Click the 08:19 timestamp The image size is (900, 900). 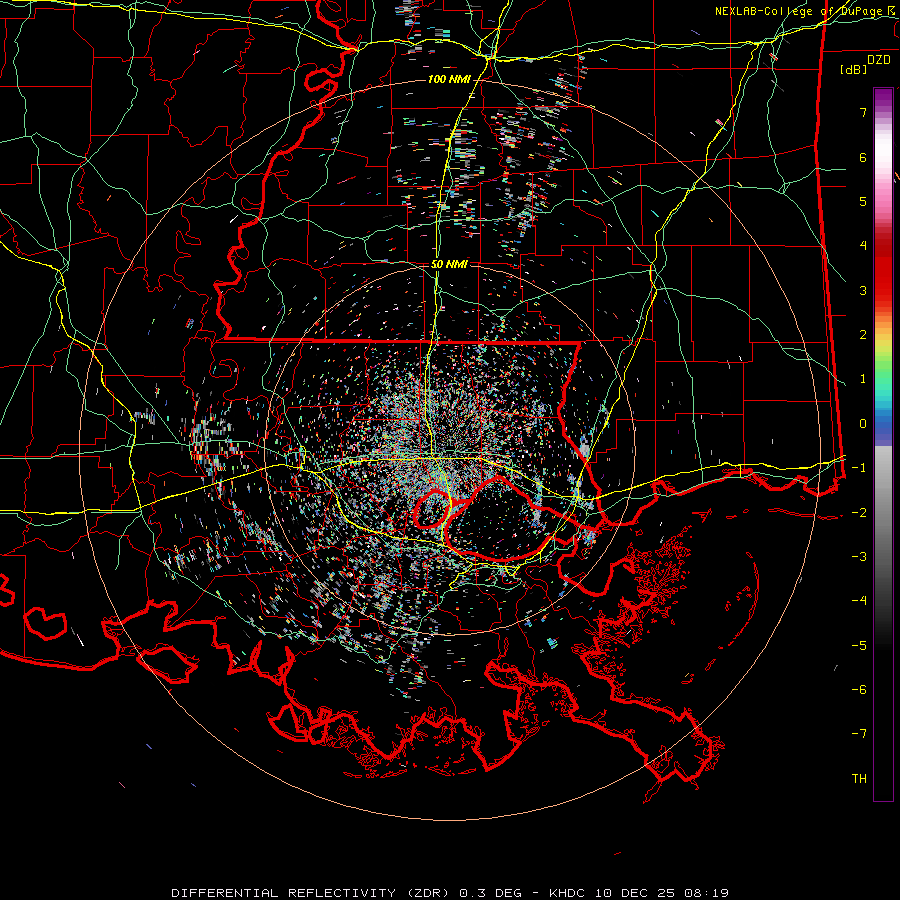(x=706, y=893)
